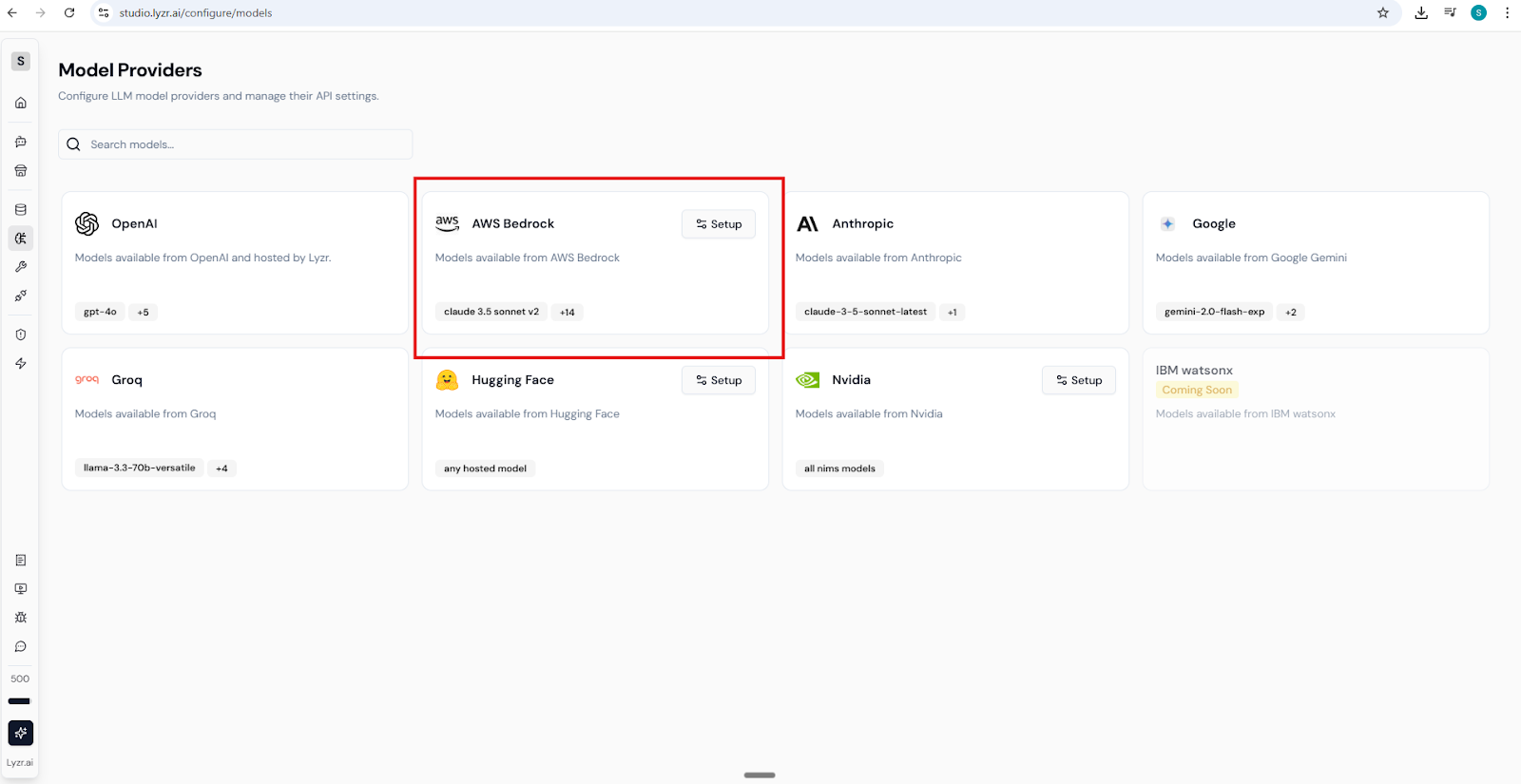Click the any hosted model tag
Viewport: 1521px width, 784px height.
[x=485, y=468]
